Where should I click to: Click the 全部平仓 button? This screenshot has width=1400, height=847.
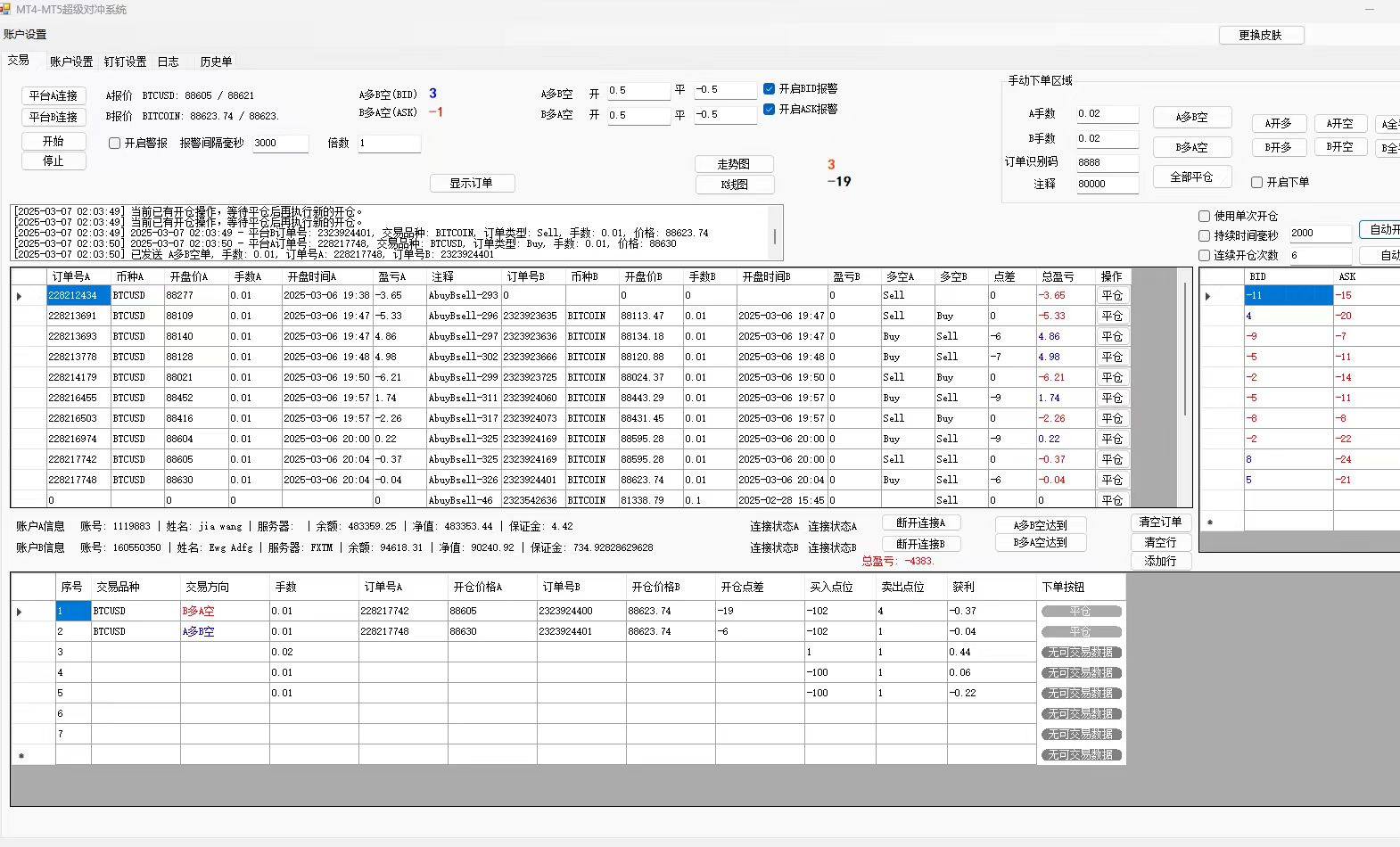pyautogui.click(x=1191, y=177)
